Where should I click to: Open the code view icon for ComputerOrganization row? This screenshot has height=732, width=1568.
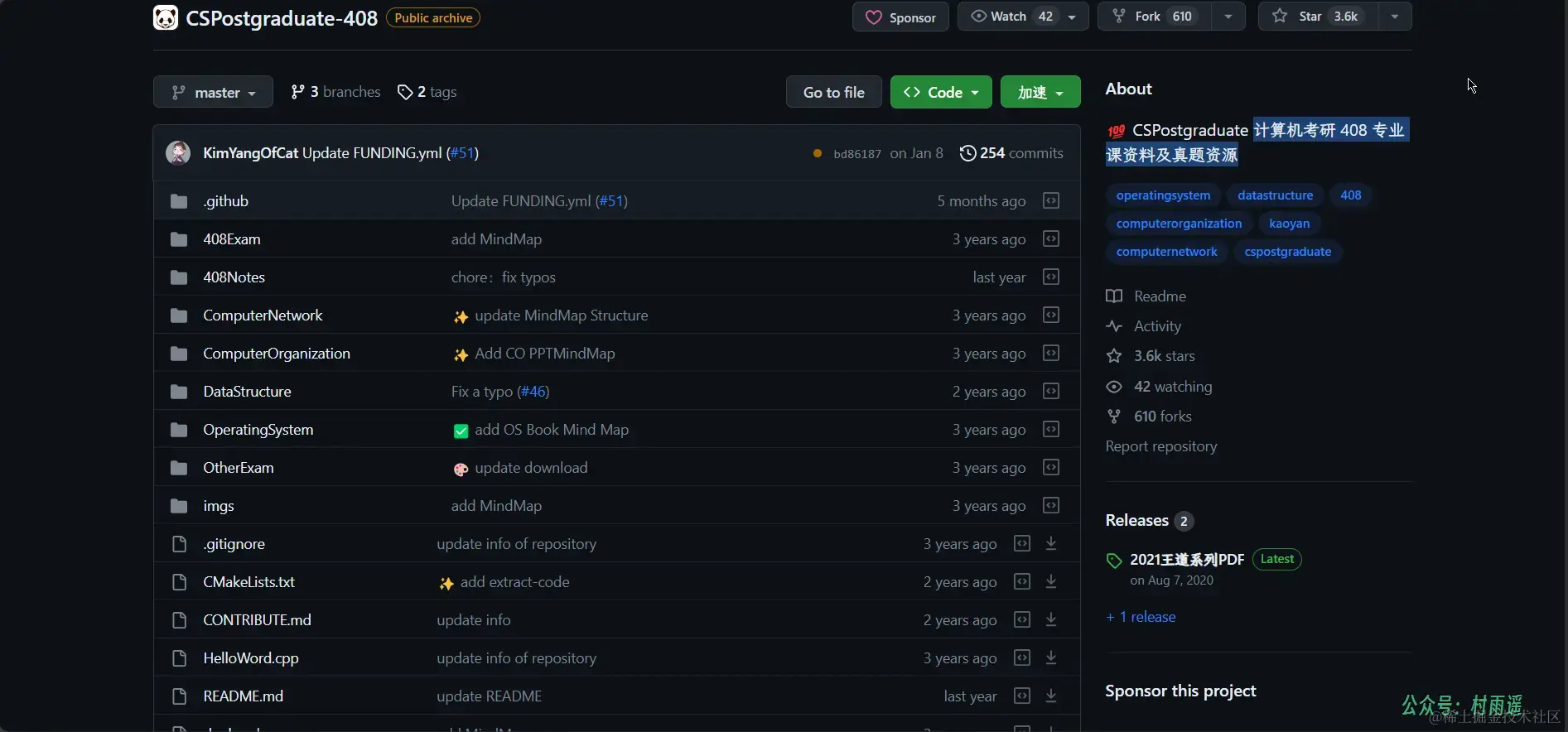1051,353
